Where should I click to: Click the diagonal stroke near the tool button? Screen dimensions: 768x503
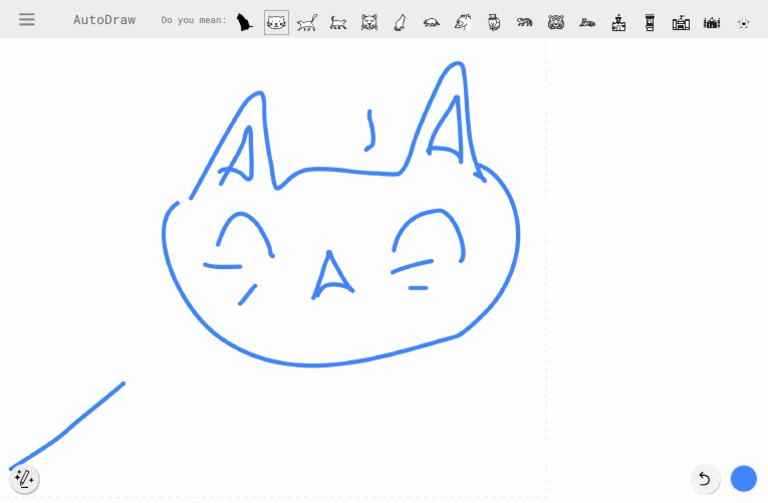[x=67, y=426]
